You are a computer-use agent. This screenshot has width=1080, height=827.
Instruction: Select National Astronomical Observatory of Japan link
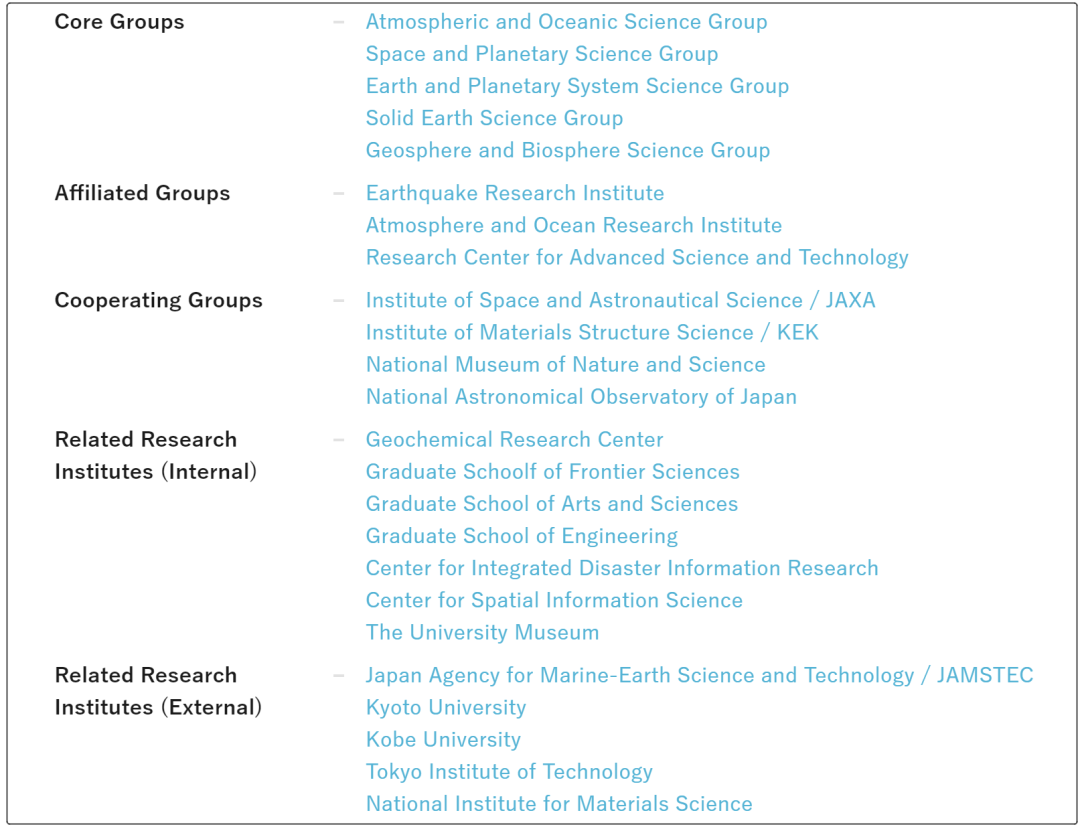[x=581, y=396]
